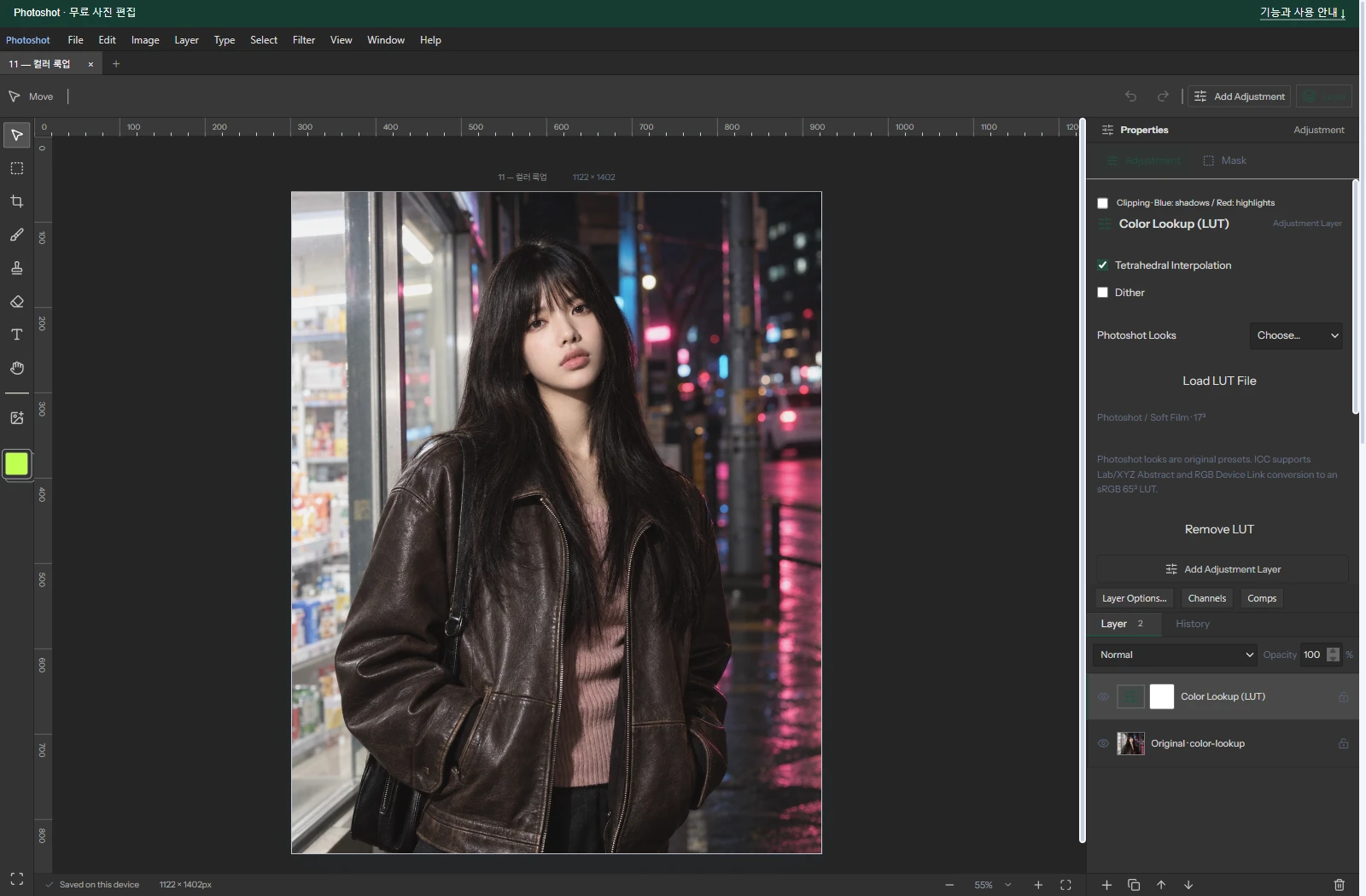Open the Normal blend mode dropdown

(1175, 655)
